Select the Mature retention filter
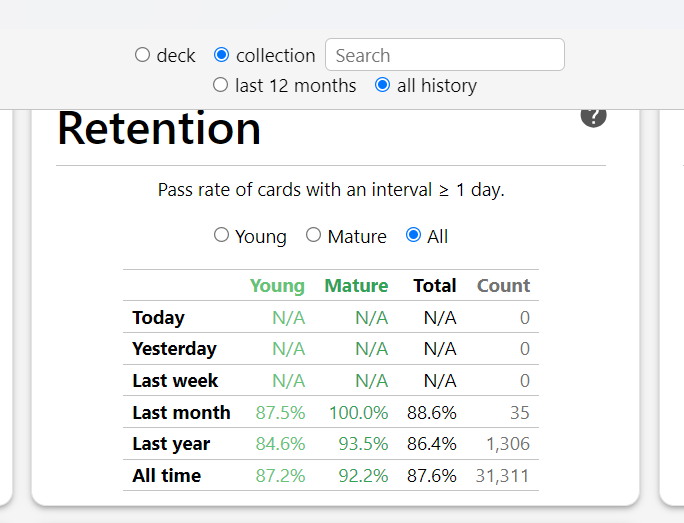 [x=313, y=235]
